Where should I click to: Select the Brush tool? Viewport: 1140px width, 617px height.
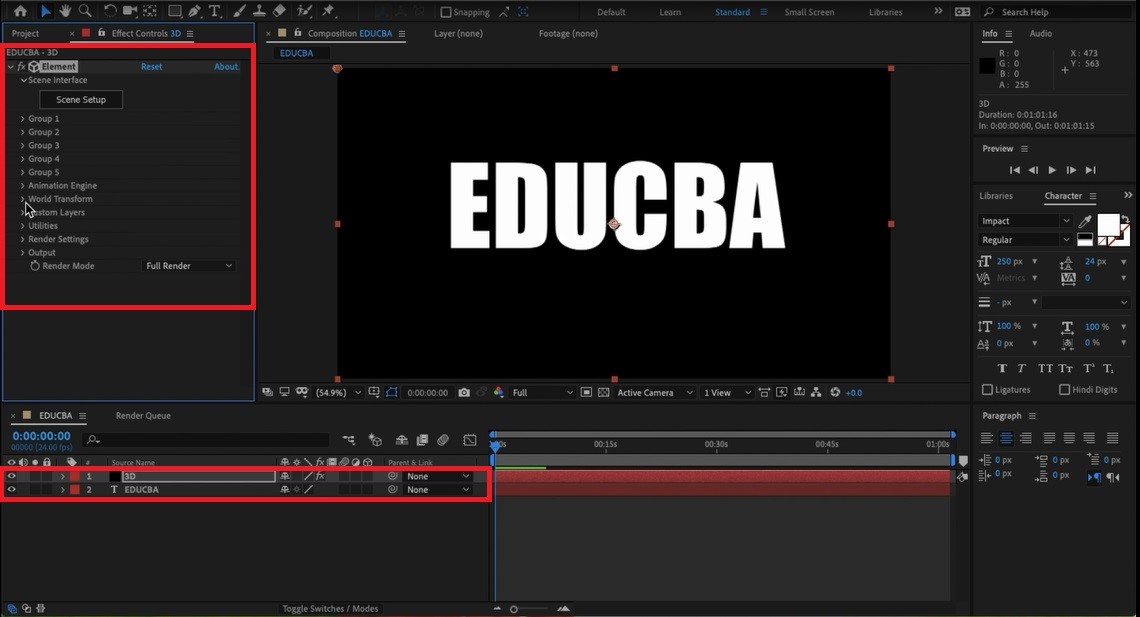239,12
